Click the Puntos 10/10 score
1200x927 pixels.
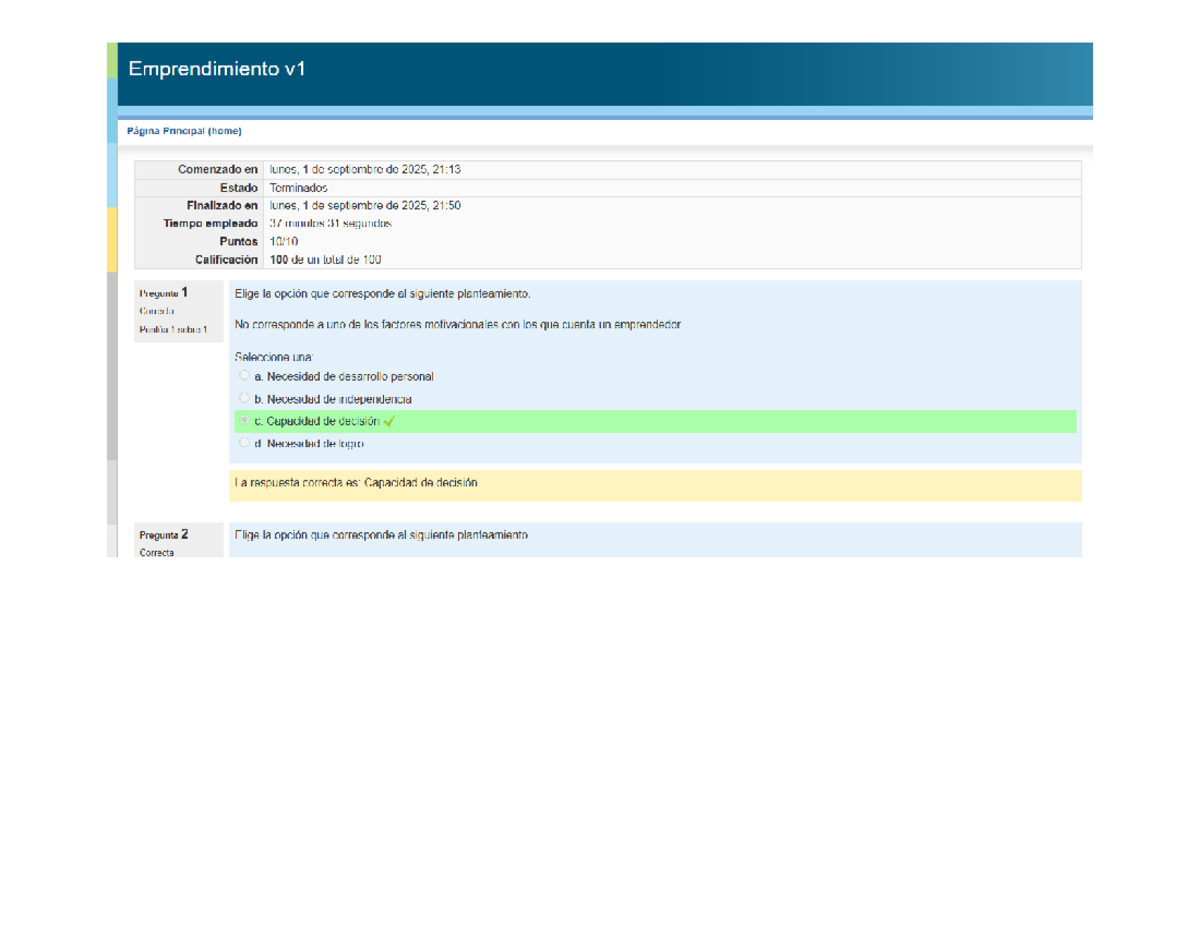click(x=284, y=242)
